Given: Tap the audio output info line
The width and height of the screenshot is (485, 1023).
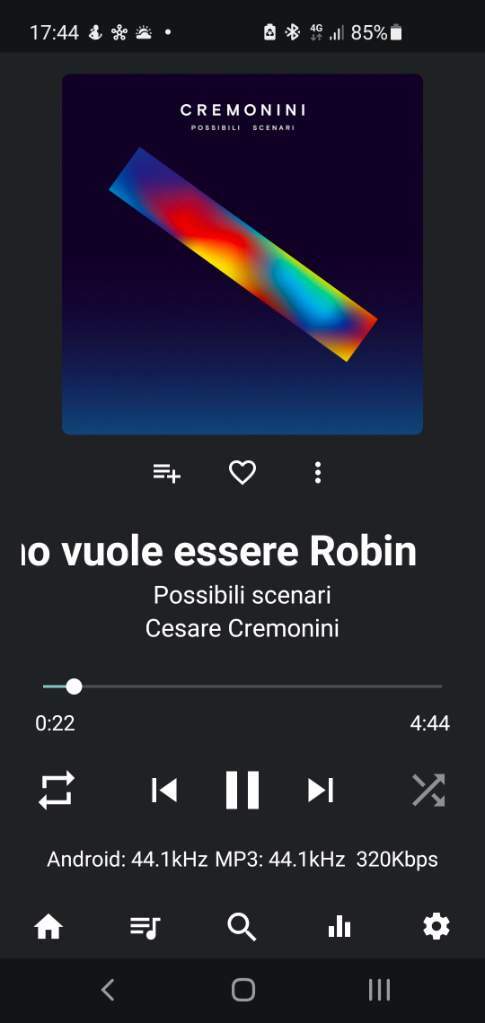Looking at the screenshot, I should [x=242, y=859].
